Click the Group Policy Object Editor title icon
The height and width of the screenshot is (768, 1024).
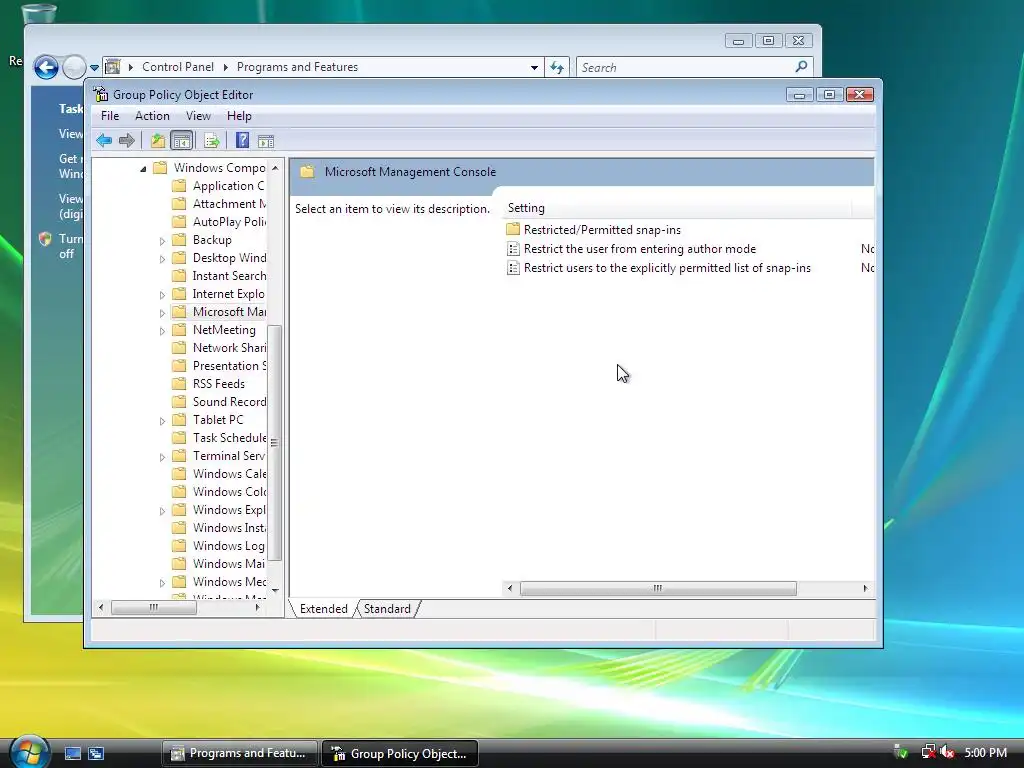coord(101,94)
